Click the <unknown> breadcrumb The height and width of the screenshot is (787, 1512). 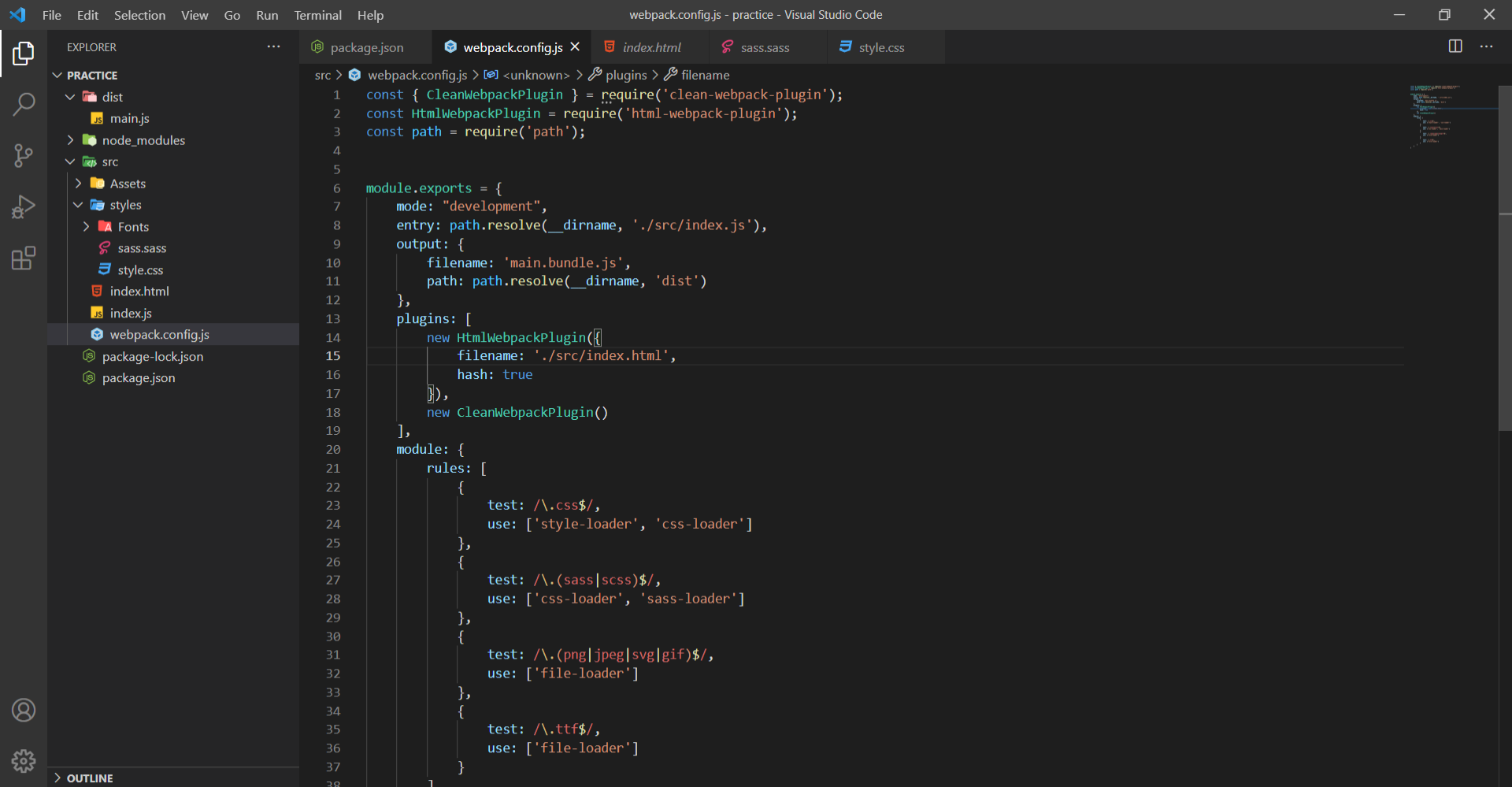[535, 75]
